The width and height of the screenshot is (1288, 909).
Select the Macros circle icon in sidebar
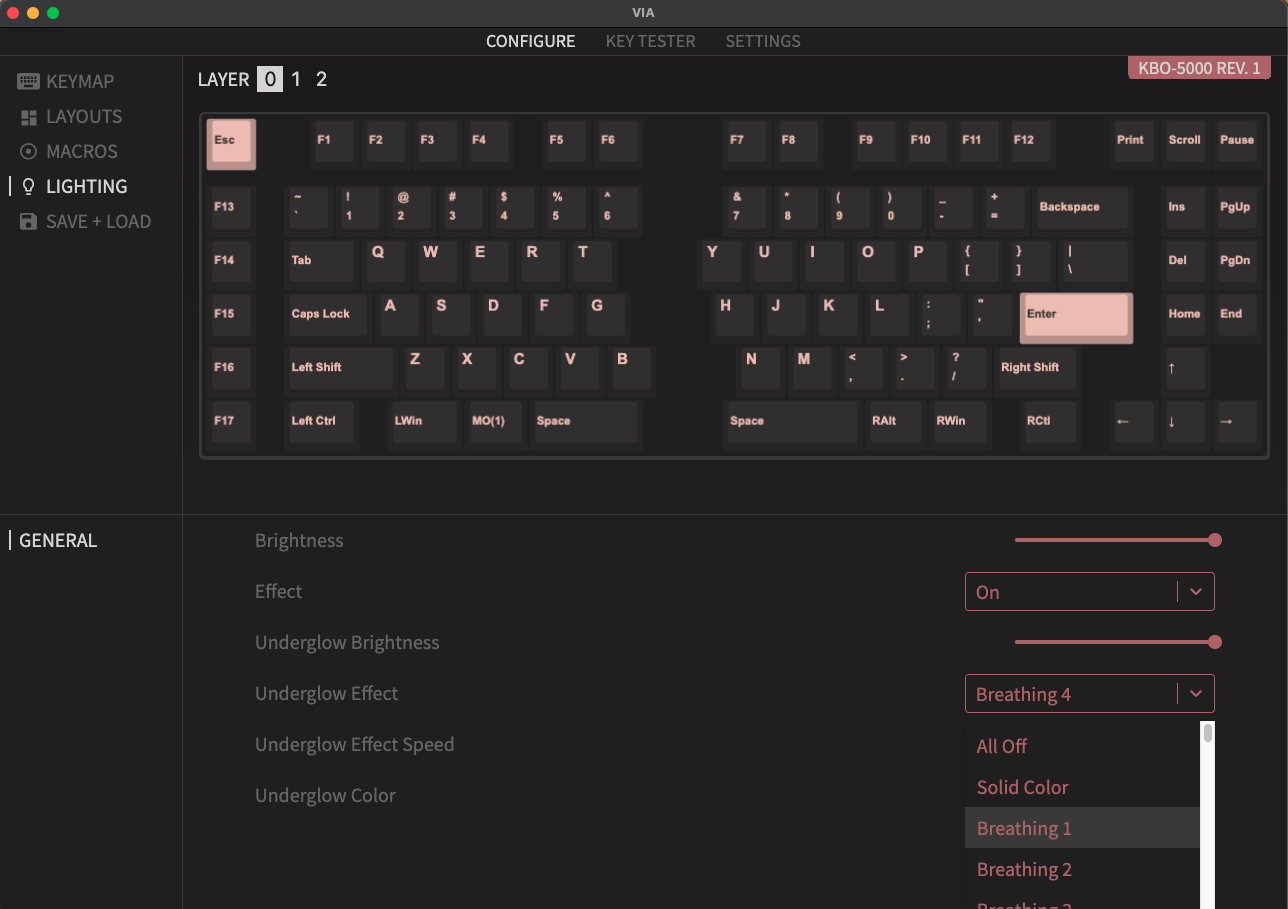tap(28, 152)
